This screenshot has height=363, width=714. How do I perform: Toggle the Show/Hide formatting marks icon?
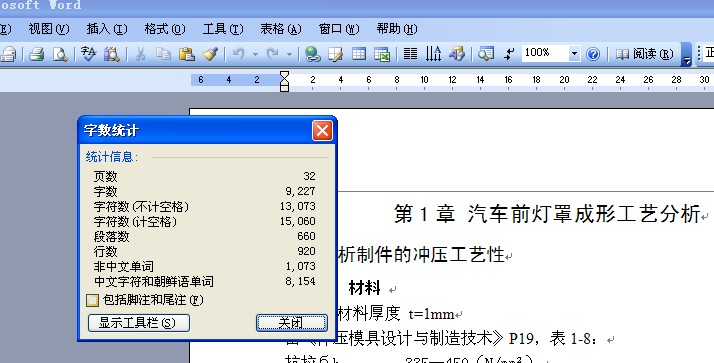509,54
